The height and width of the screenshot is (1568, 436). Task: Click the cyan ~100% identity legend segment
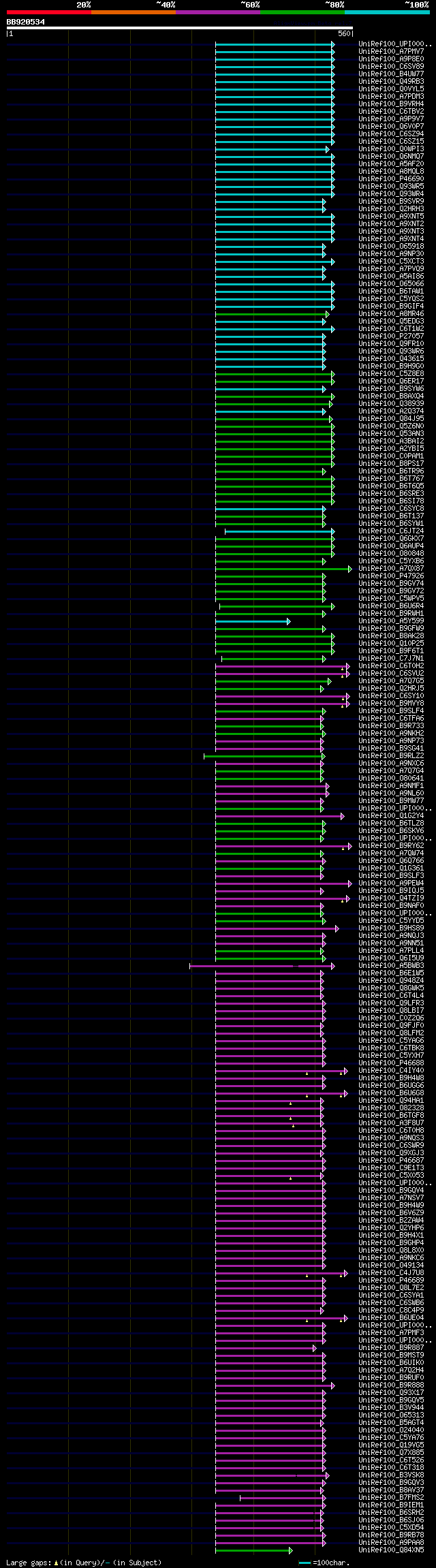386,12
